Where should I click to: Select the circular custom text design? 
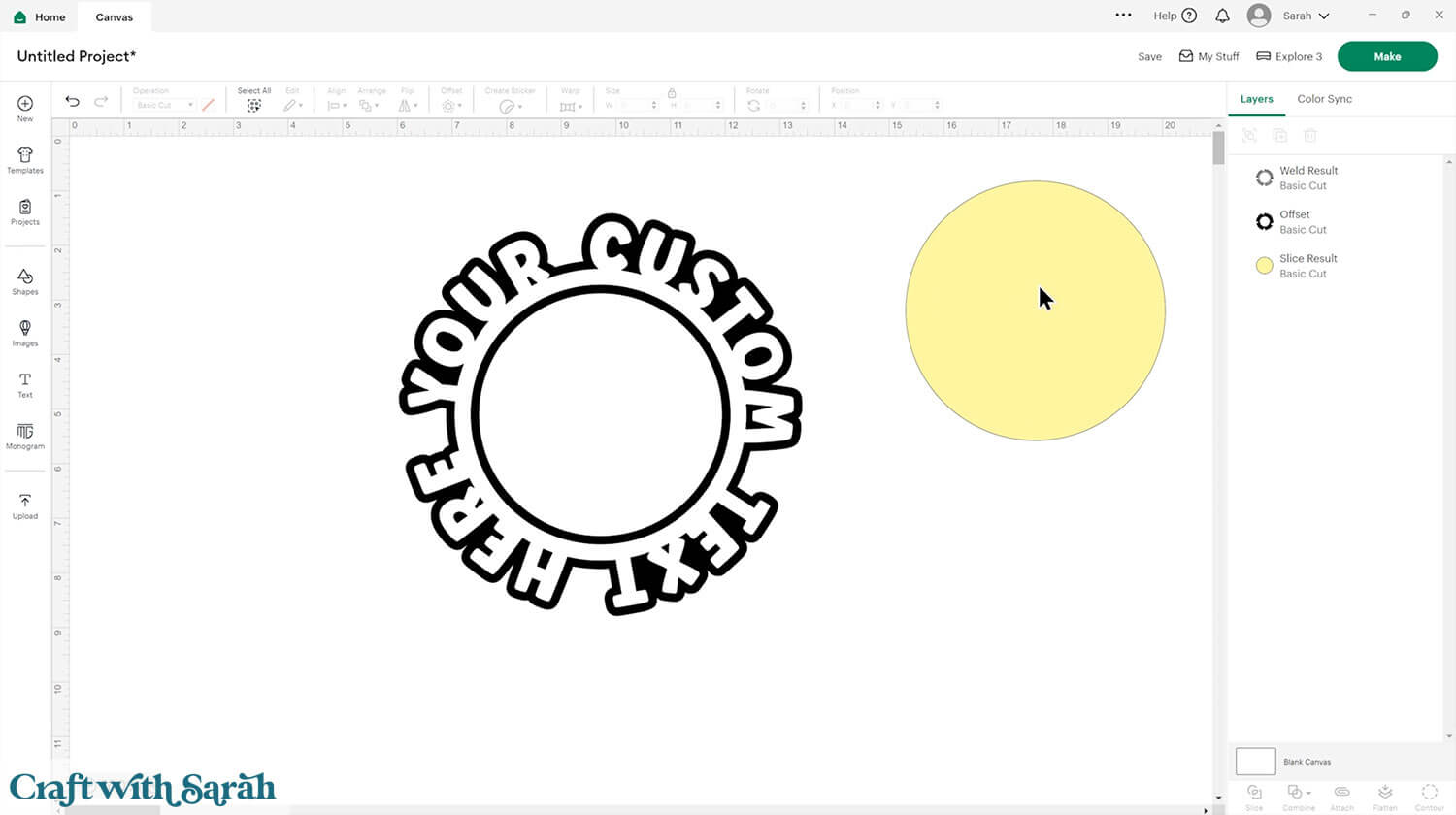click(601, 414)
